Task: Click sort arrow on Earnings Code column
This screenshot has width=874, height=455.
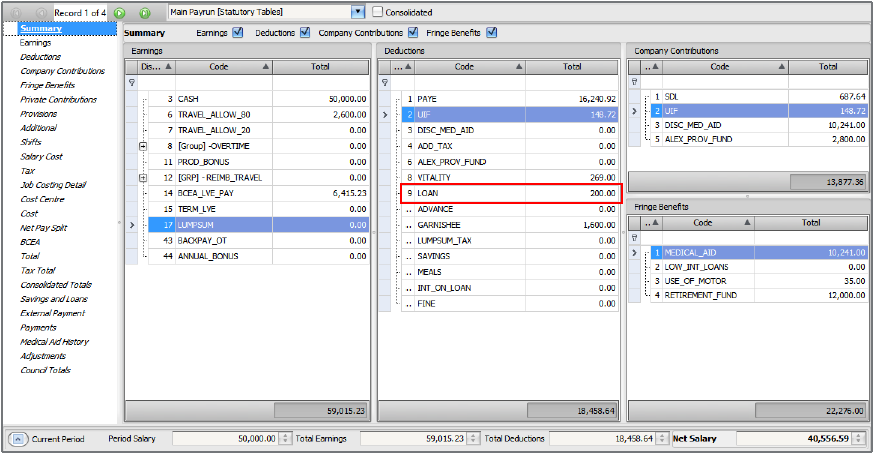Action: (266, 66)
